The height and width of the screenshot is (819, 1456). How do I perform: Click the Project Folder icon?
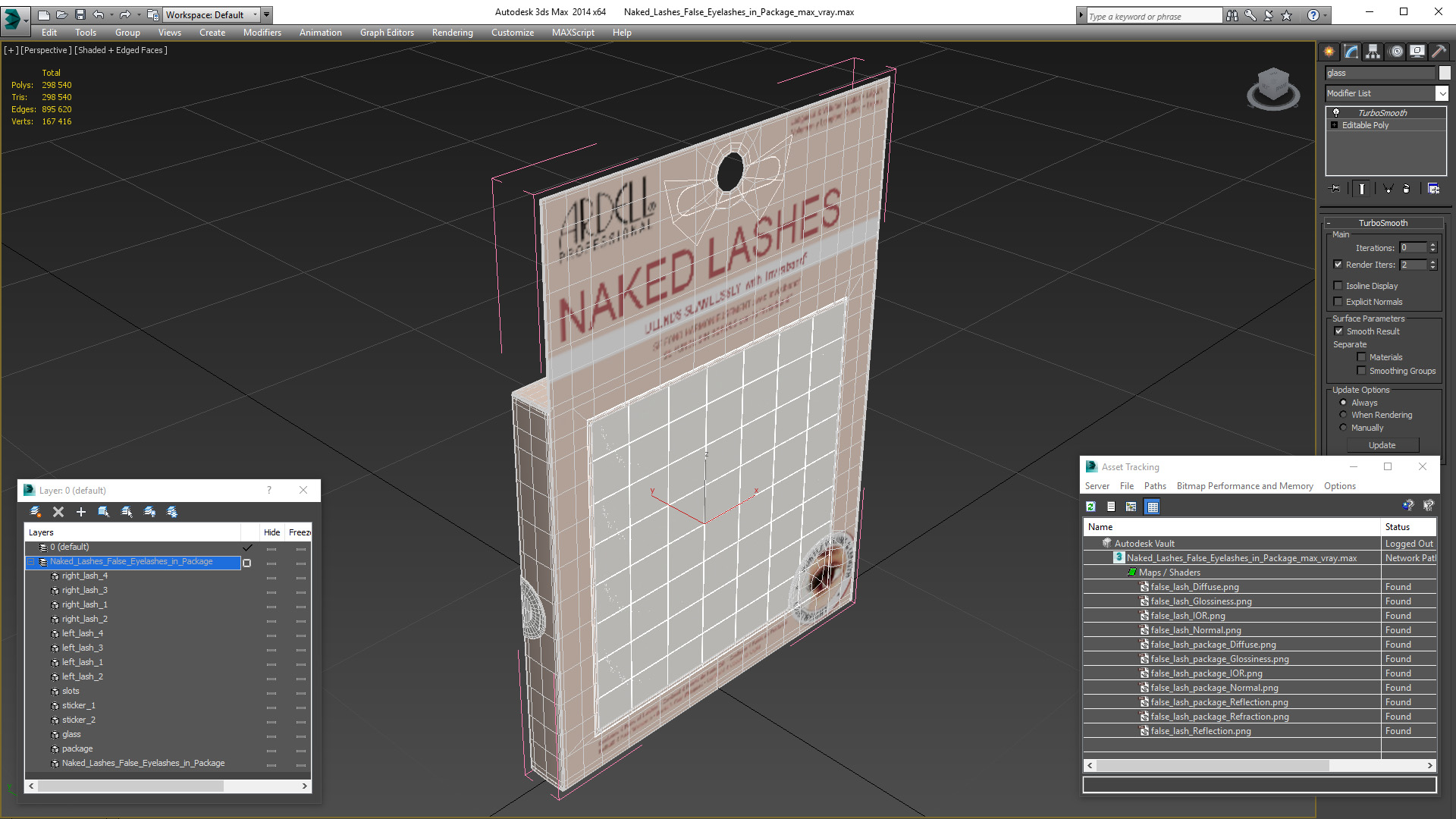152,14
